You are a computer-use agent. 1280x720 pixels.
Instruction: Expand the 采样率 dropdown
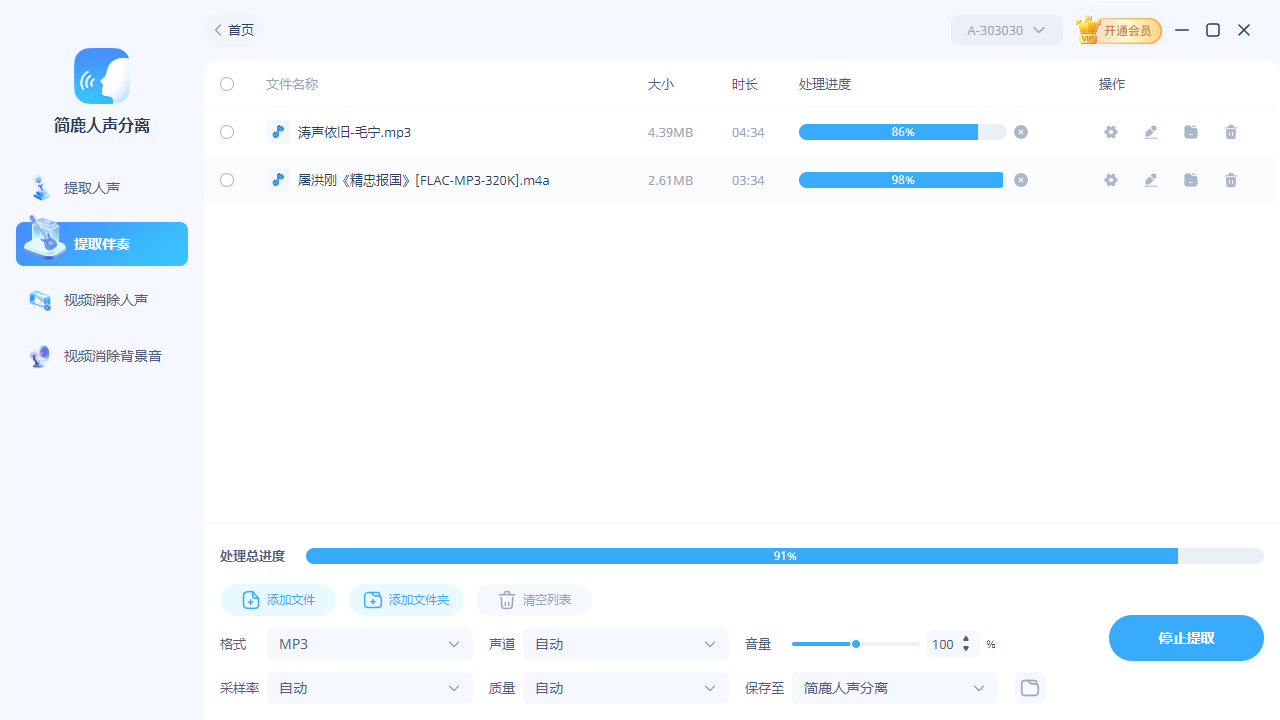pos(369,688)
